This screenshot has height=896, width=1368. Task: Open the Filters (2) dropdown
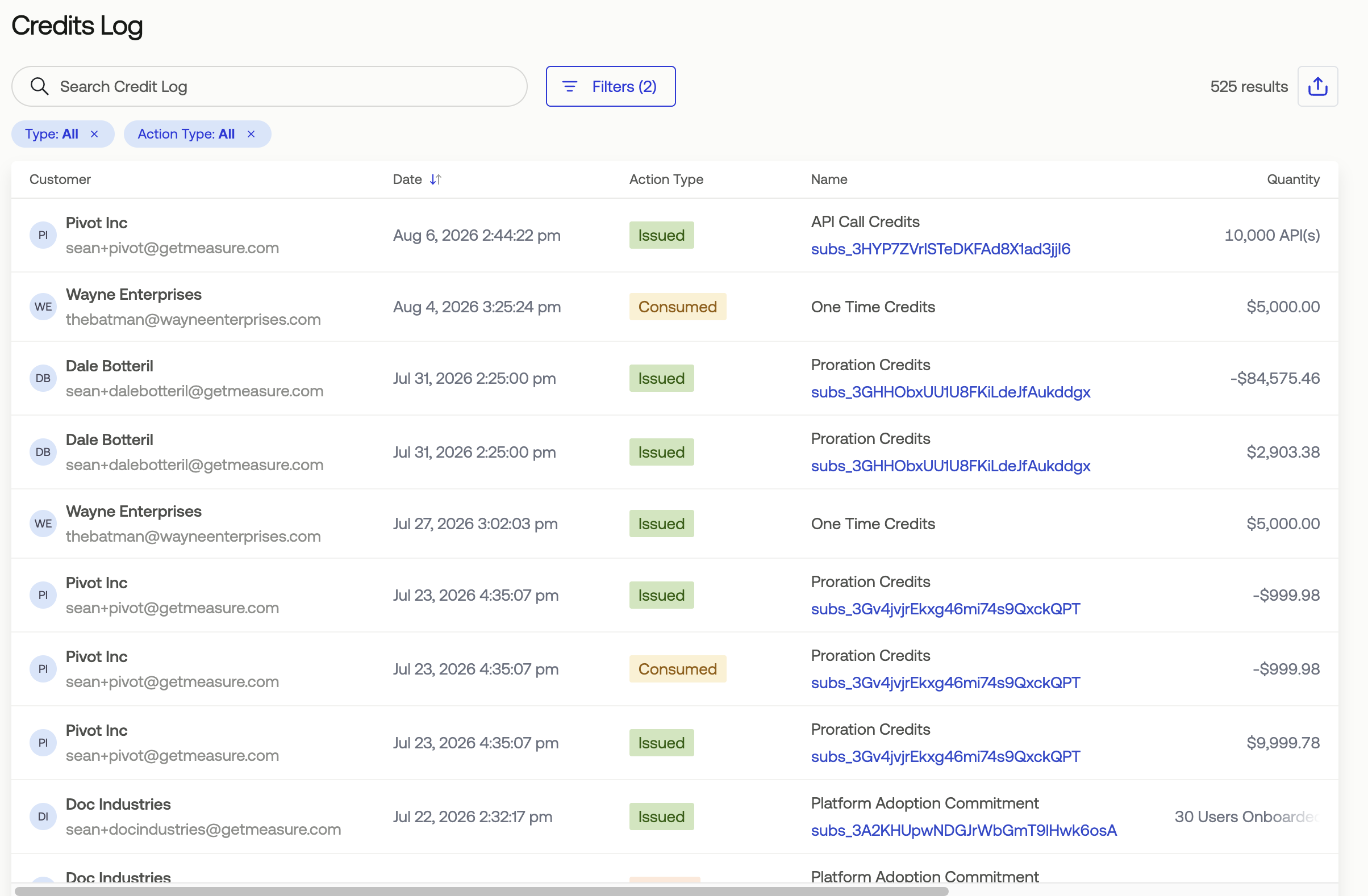pyautogui.click(x=610, y=86)
